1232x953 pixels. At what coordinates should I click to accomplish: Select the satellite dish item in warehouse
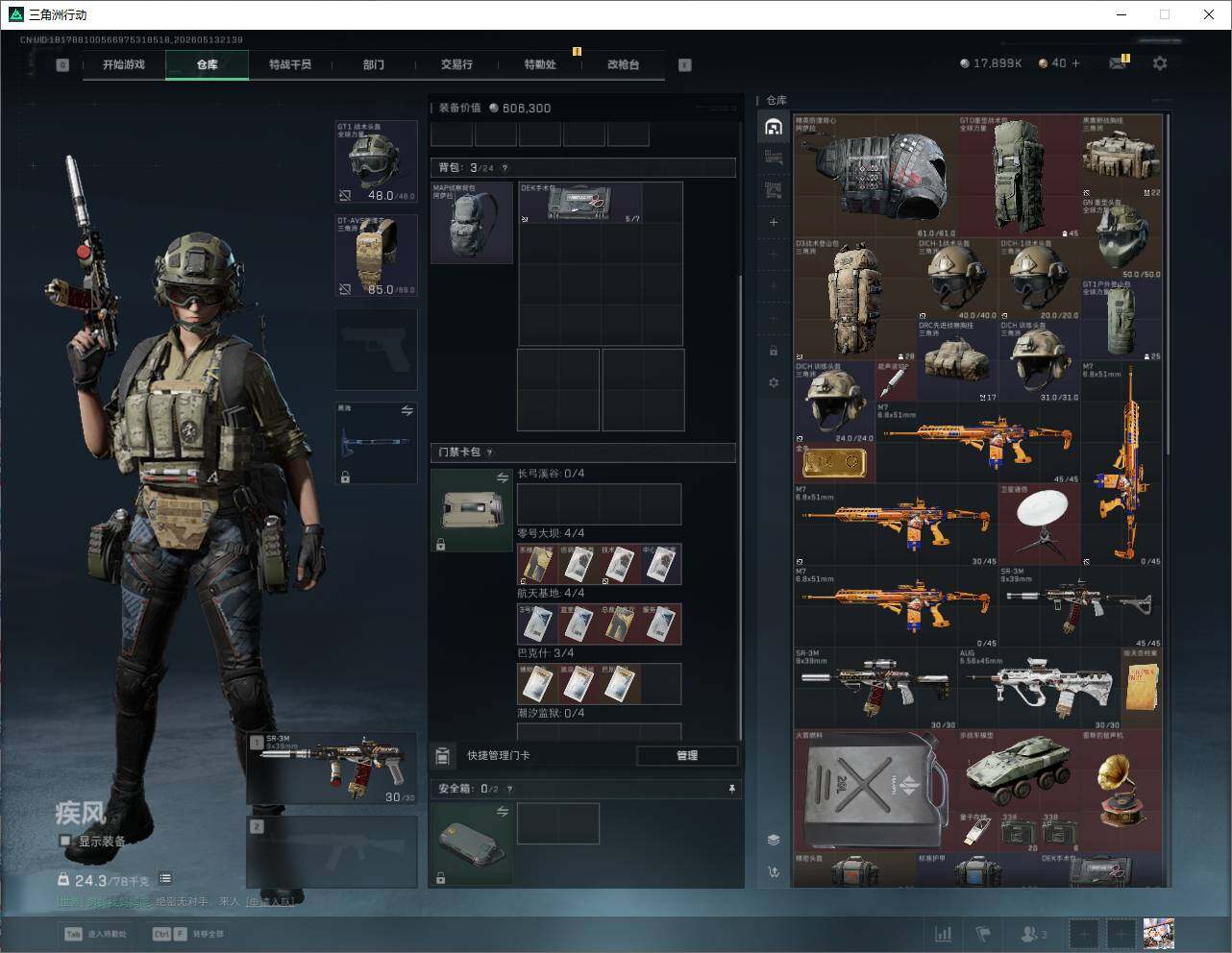(1040, 525)
